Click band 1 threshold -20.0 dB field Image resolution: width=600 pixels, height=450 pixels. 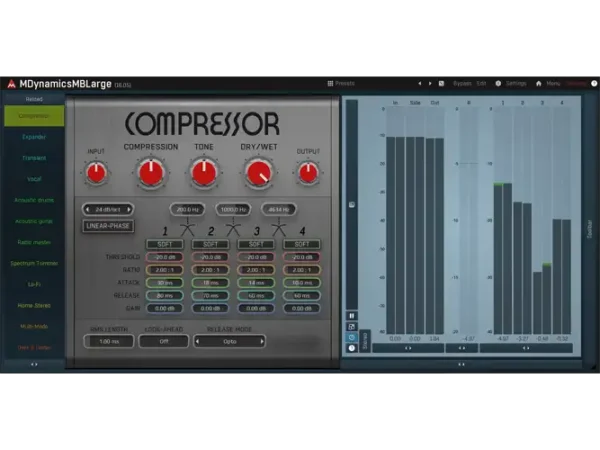tap(165, 257)
